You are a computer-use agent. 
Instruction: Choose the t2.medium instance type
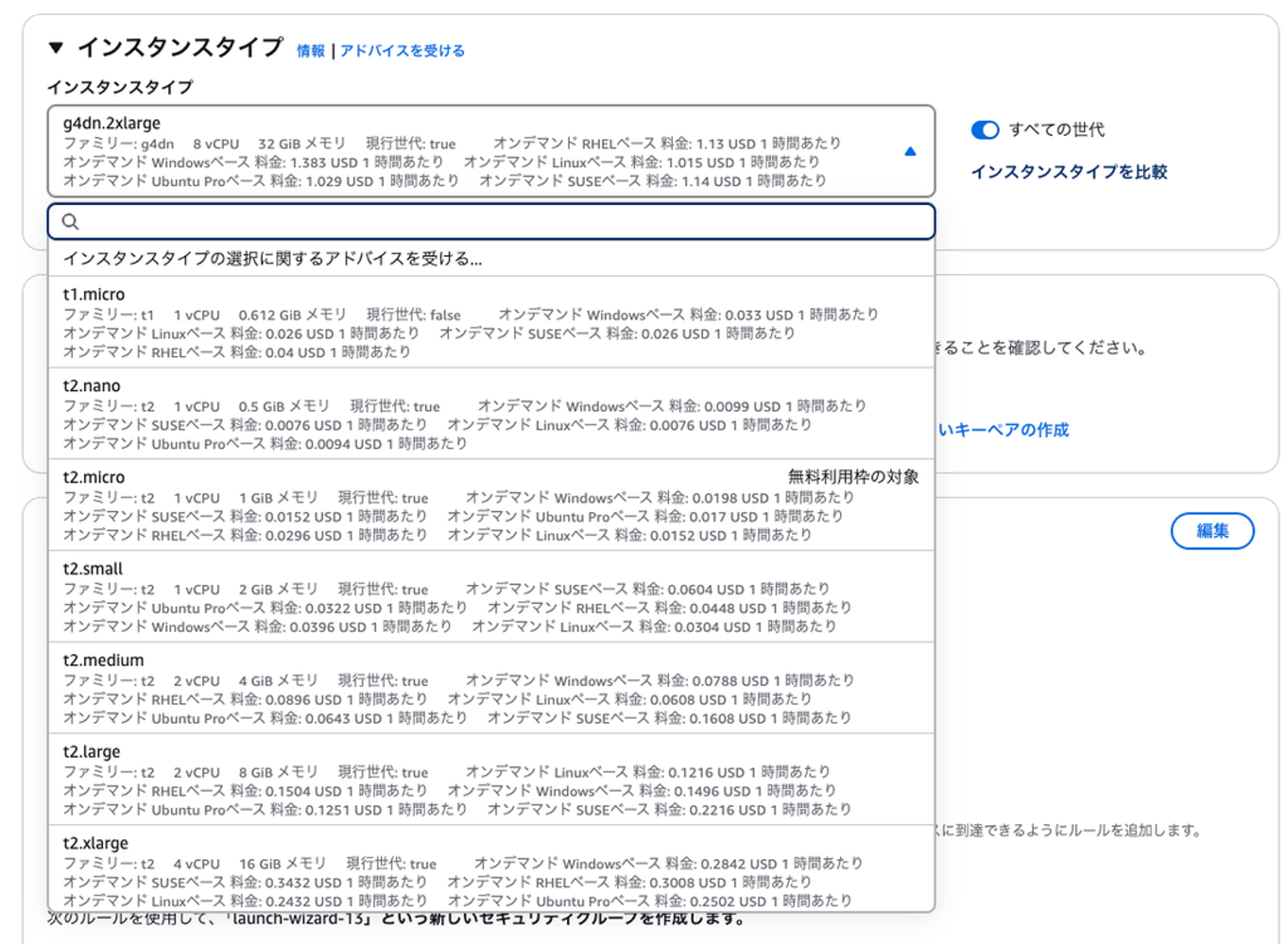tap(491, 687)
